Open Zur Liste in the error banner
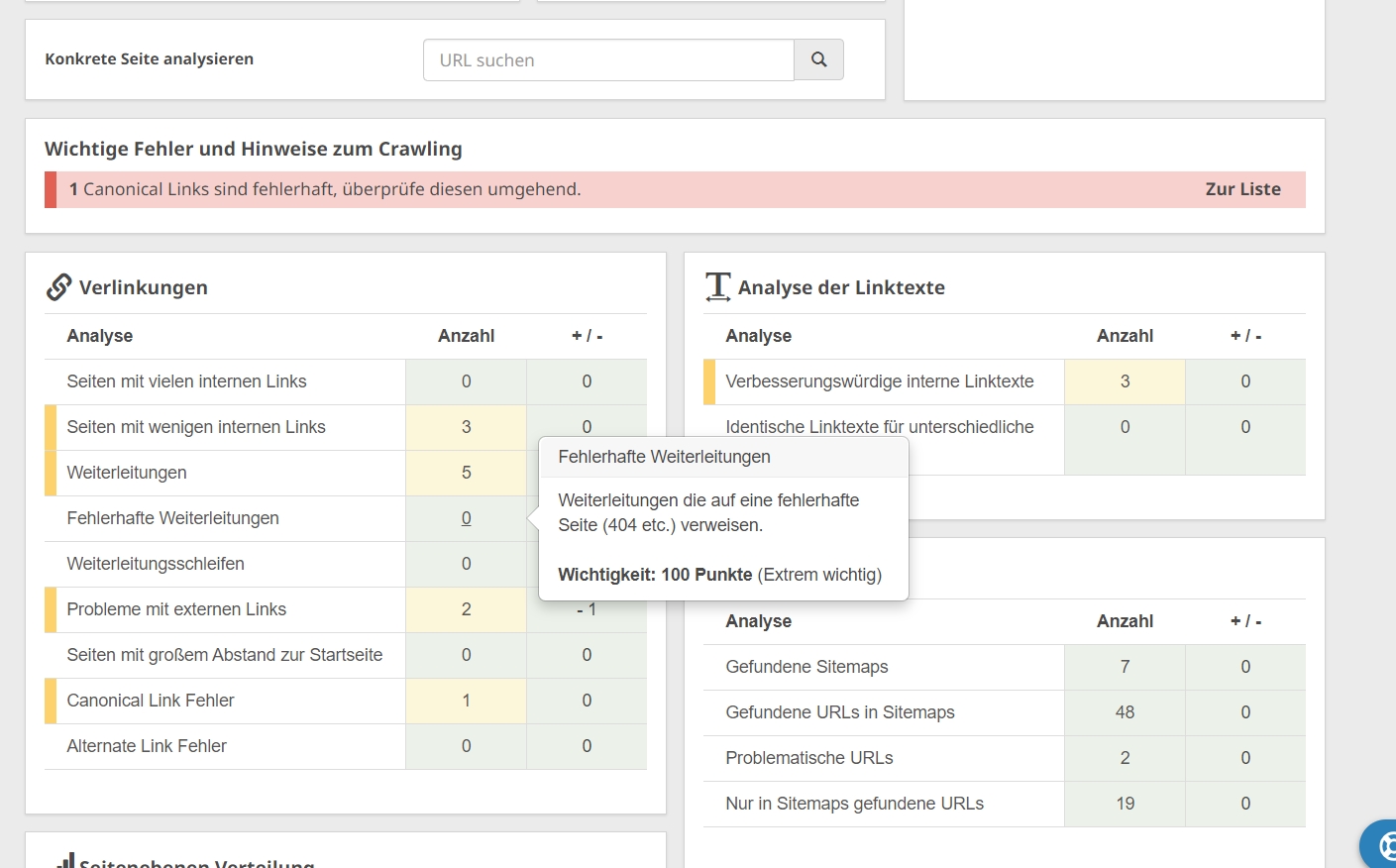 (1242, 189)
